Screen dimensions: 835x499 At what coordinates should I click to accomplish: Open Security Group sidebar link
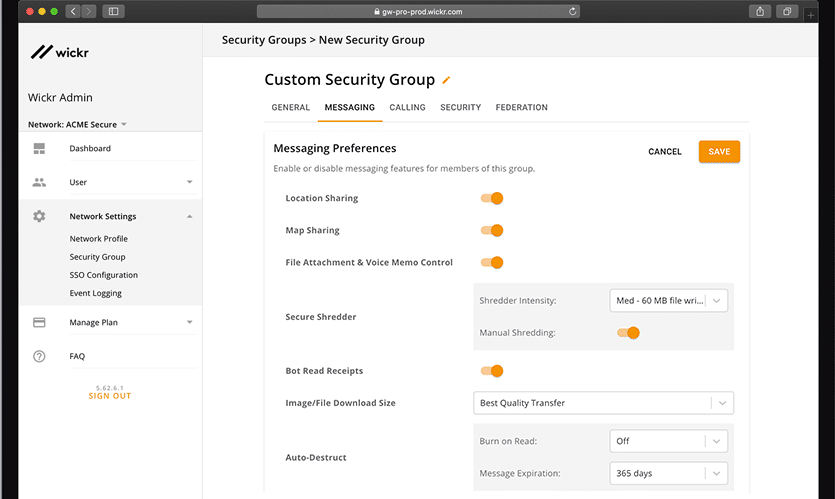(x=97, y=257)
